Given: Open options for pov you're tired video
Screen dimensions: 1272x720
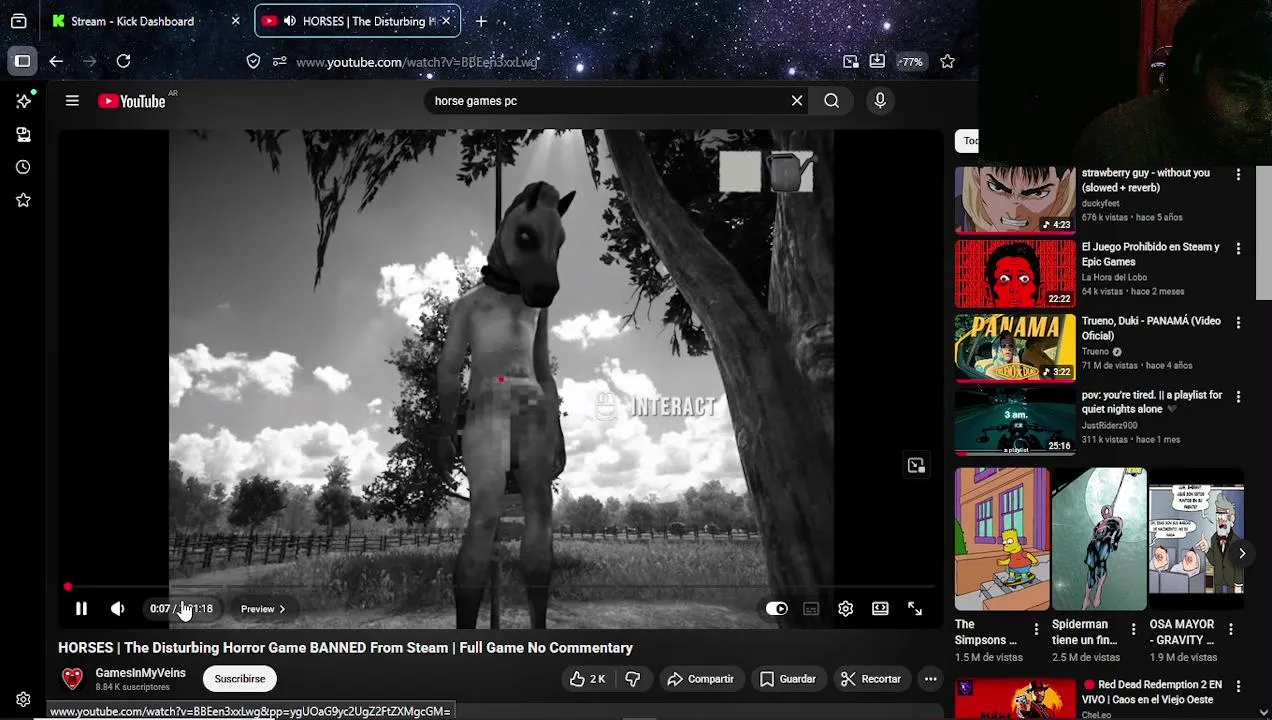Looking at the screenshot, I should [x=1238, y=397].
